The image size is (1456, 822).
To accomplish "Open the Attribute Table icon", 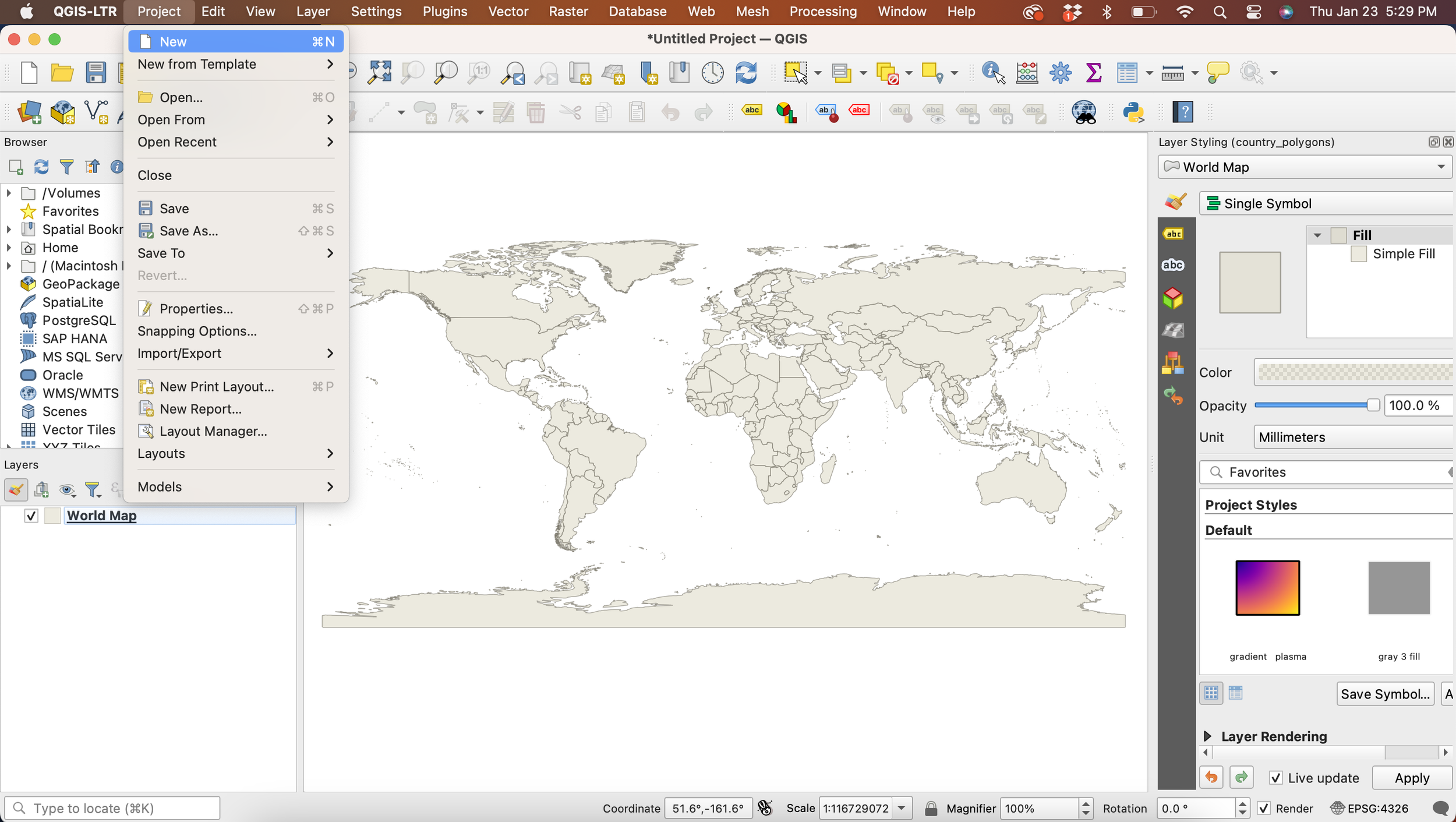I will (x=1127, y=73).
